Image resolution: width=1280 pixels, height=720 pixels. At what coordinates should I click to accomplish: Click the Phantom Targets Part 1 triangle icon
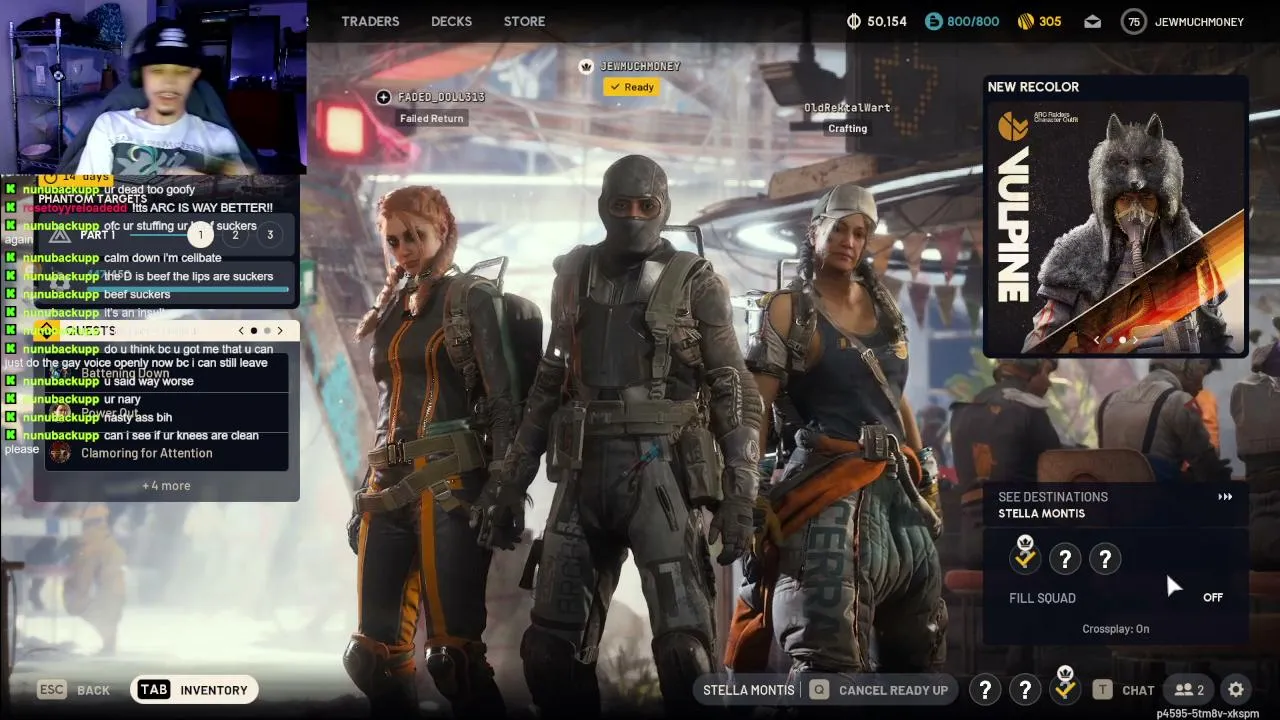pos(60,235)
